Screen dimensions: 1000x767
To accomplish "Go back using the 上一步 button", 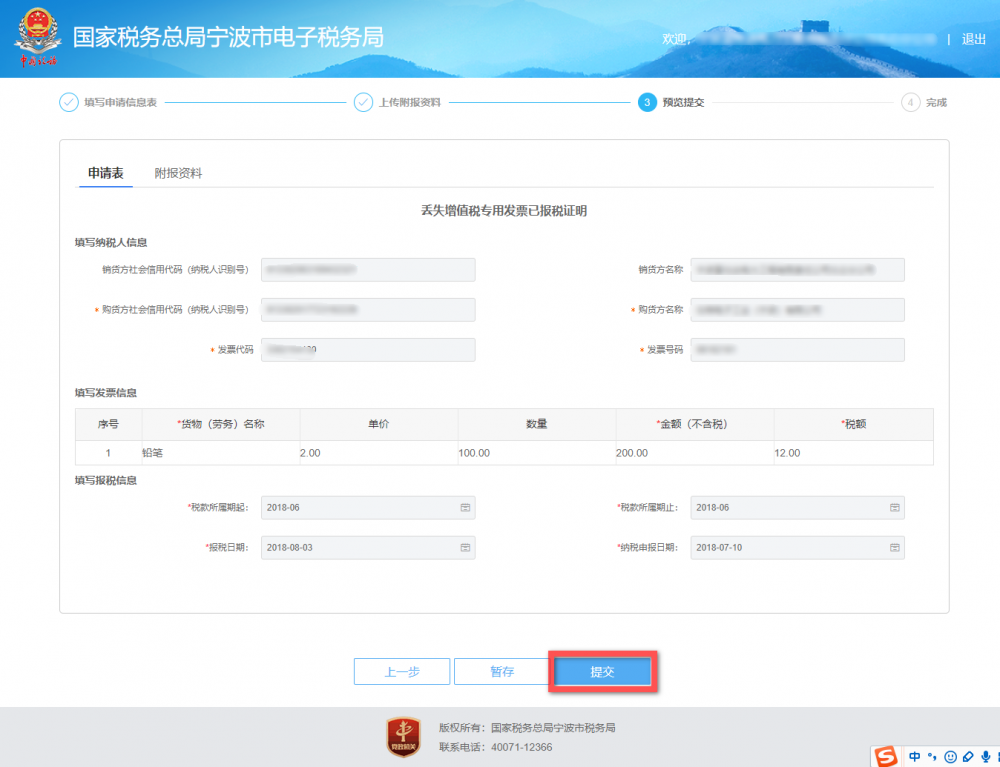I will pyautogui.click(x=402, y=671).
